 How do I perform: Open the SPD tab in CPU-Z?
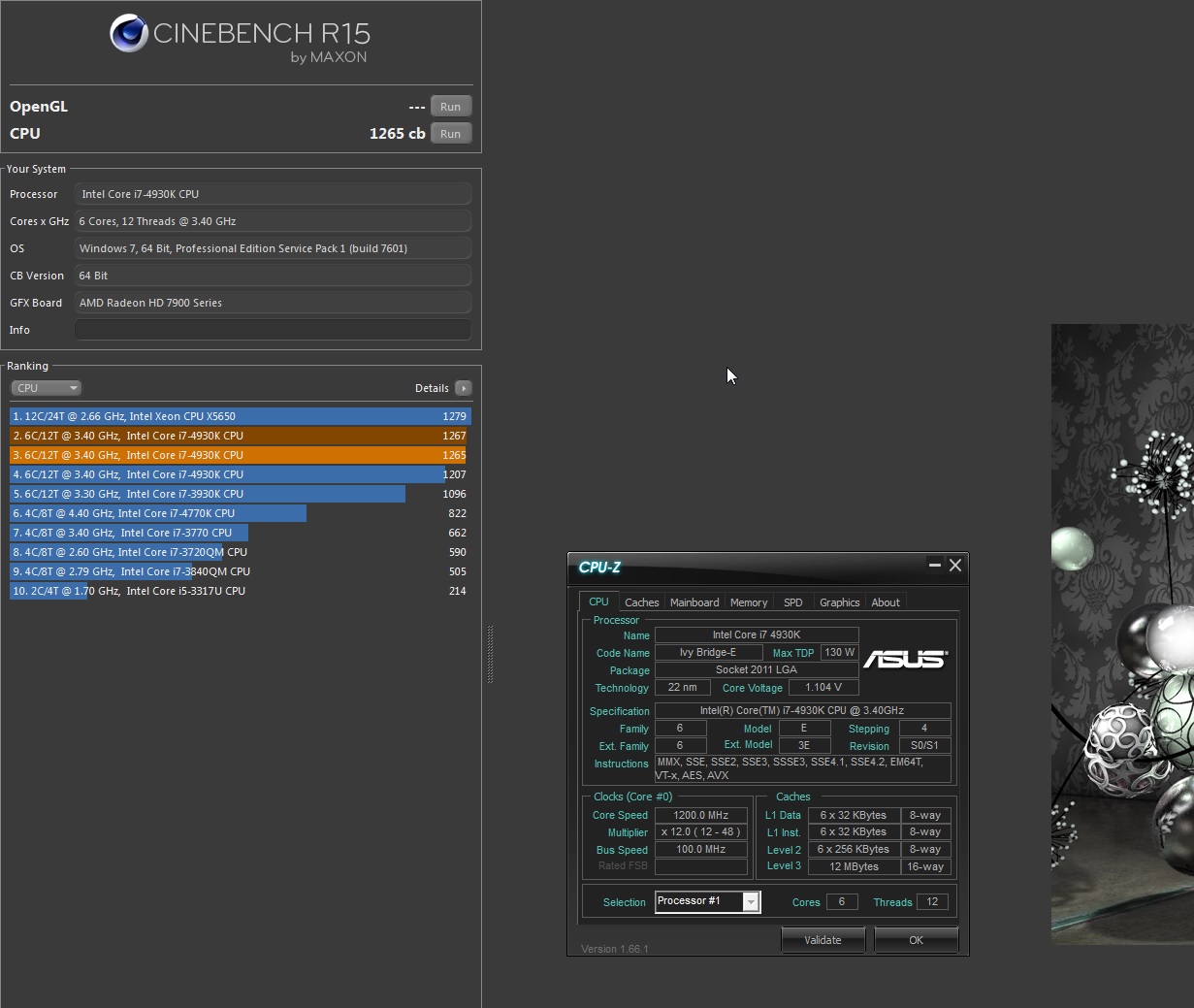pyautogui.click(x=793, y=602)
